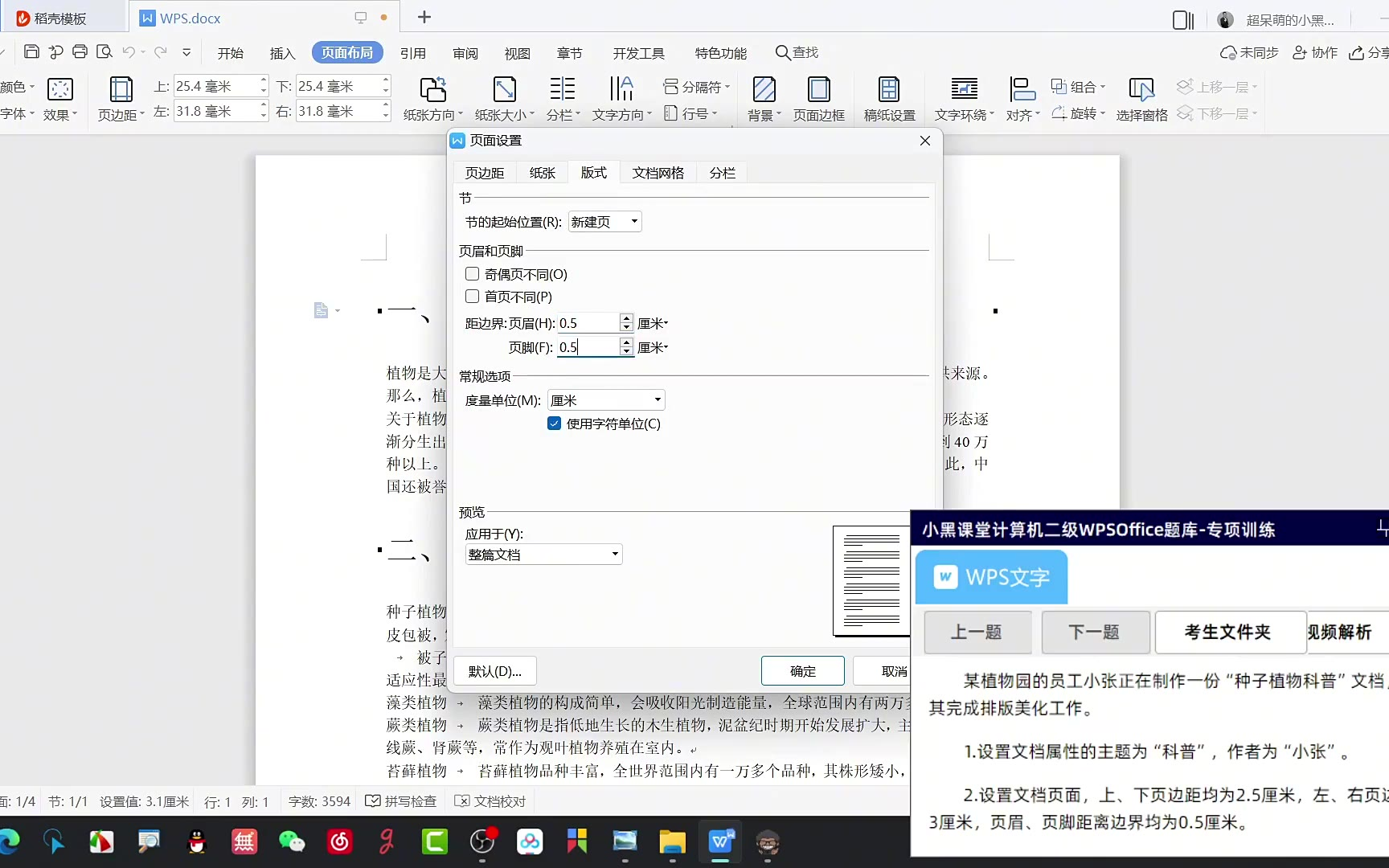Click the page background icon
1389x868 pixels.
point(764,90)
